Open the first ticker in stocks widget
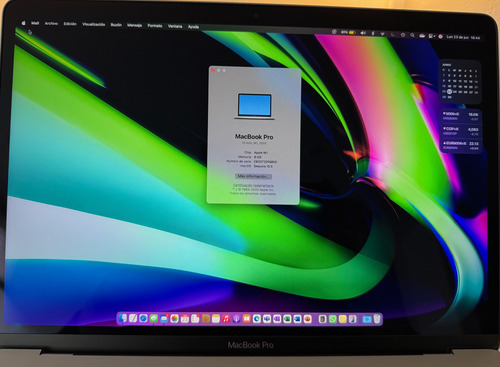The image size is (500, 367). tap(461, 116)
